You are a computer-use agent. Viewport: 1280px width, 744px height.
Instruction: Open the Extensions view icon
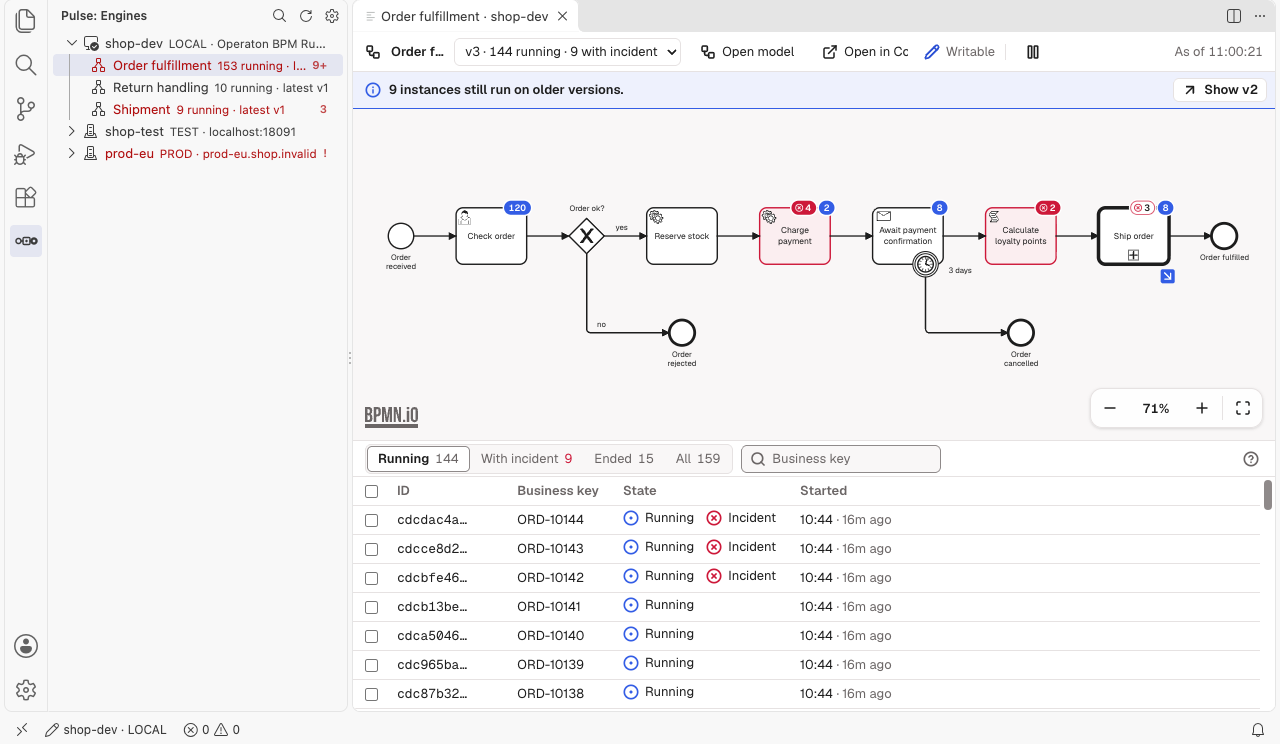(26, 197)
